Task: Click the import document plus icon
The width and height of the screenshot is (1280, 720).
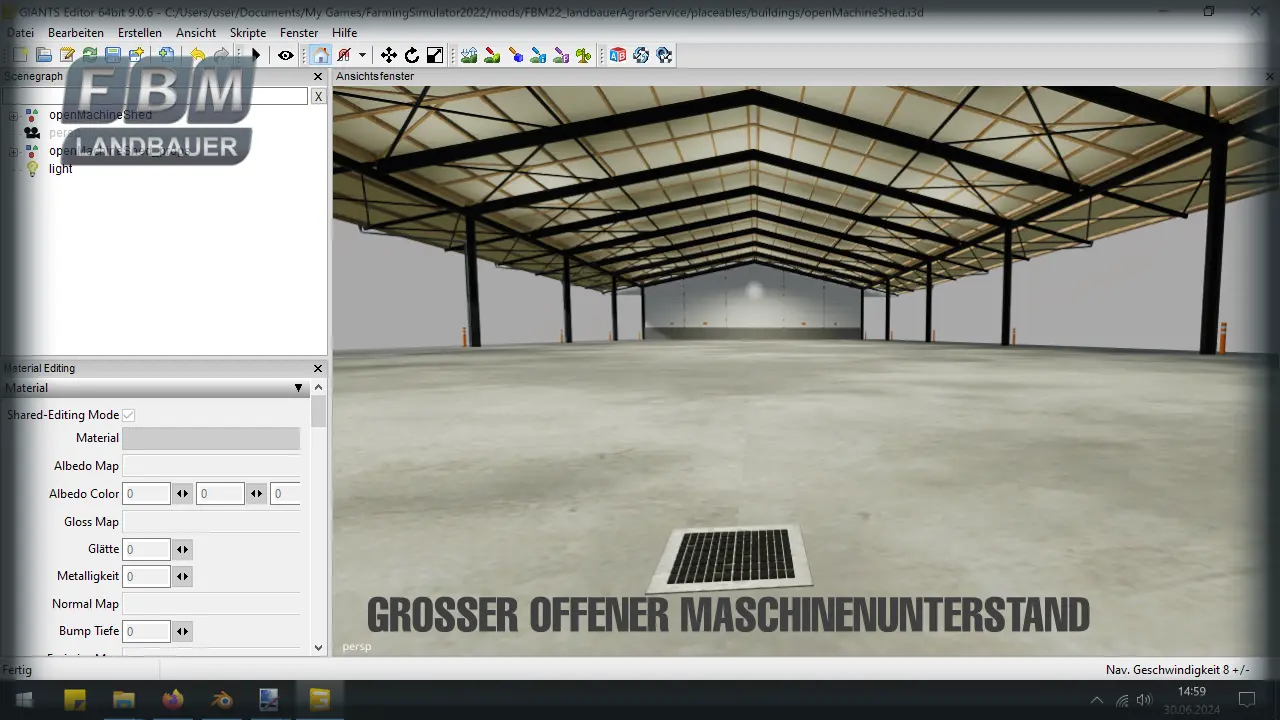Action: [166, 55]
